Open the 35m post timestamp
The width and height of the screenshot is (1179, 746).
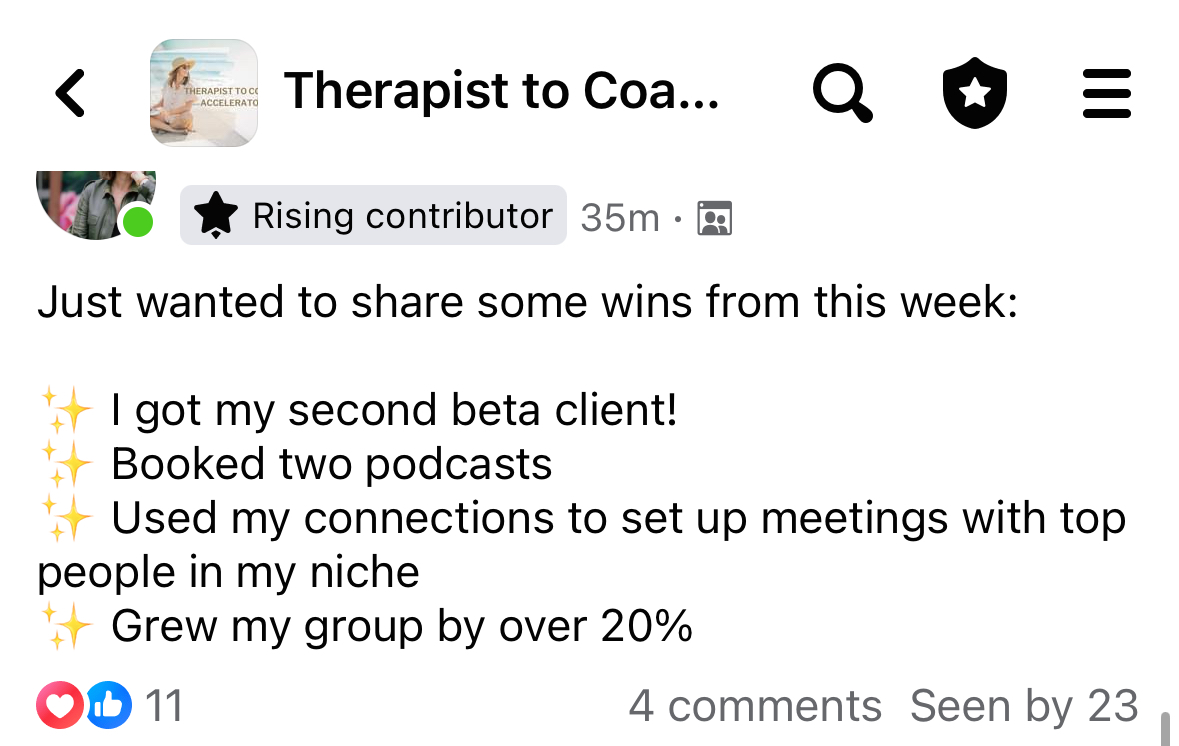(620, 217)
